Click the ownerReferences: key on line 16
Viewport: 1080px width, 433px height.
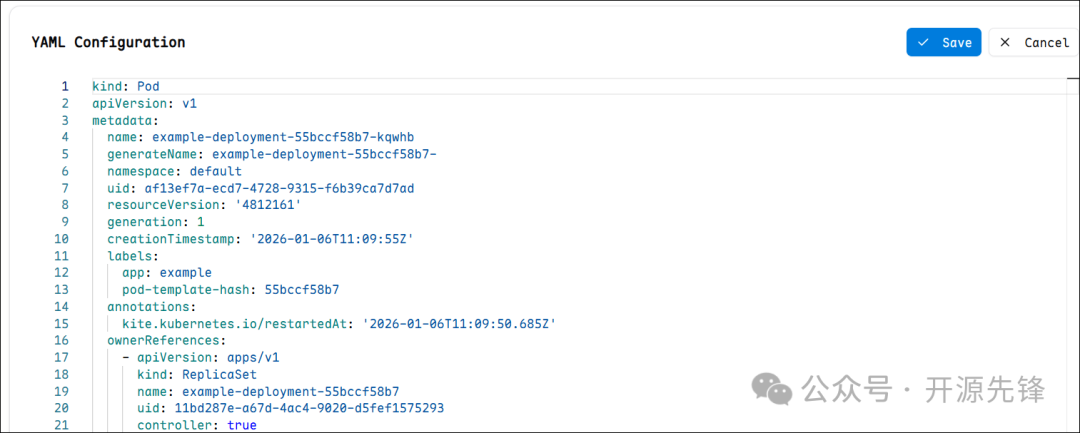tap(164, 341)
